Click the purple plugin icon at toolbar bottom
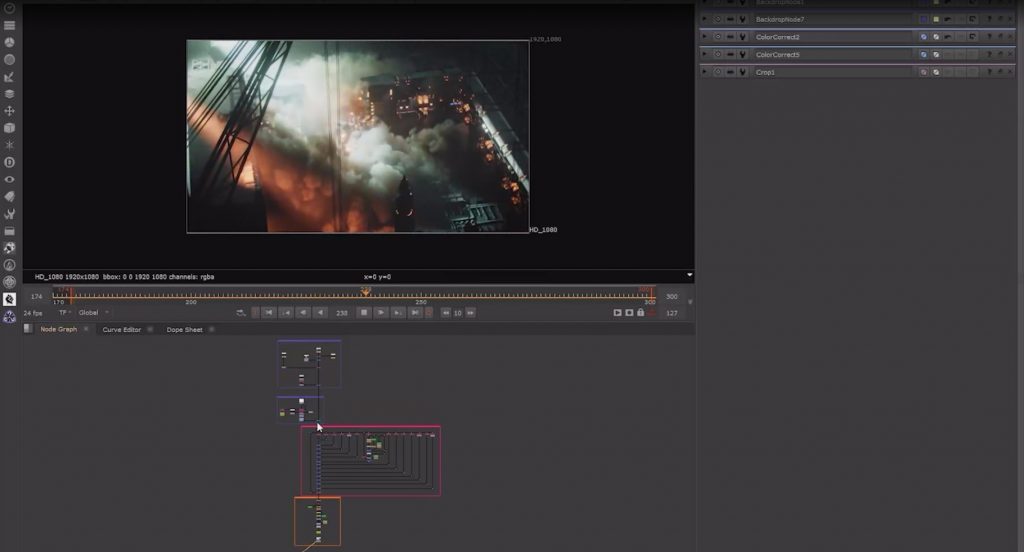 tap(9, 317)
